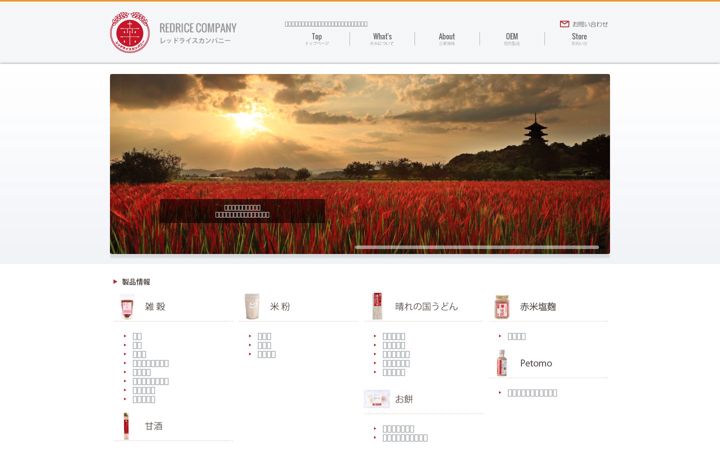Click the red rice field hero image
The image size is (720, 450).
click(360, 164)
